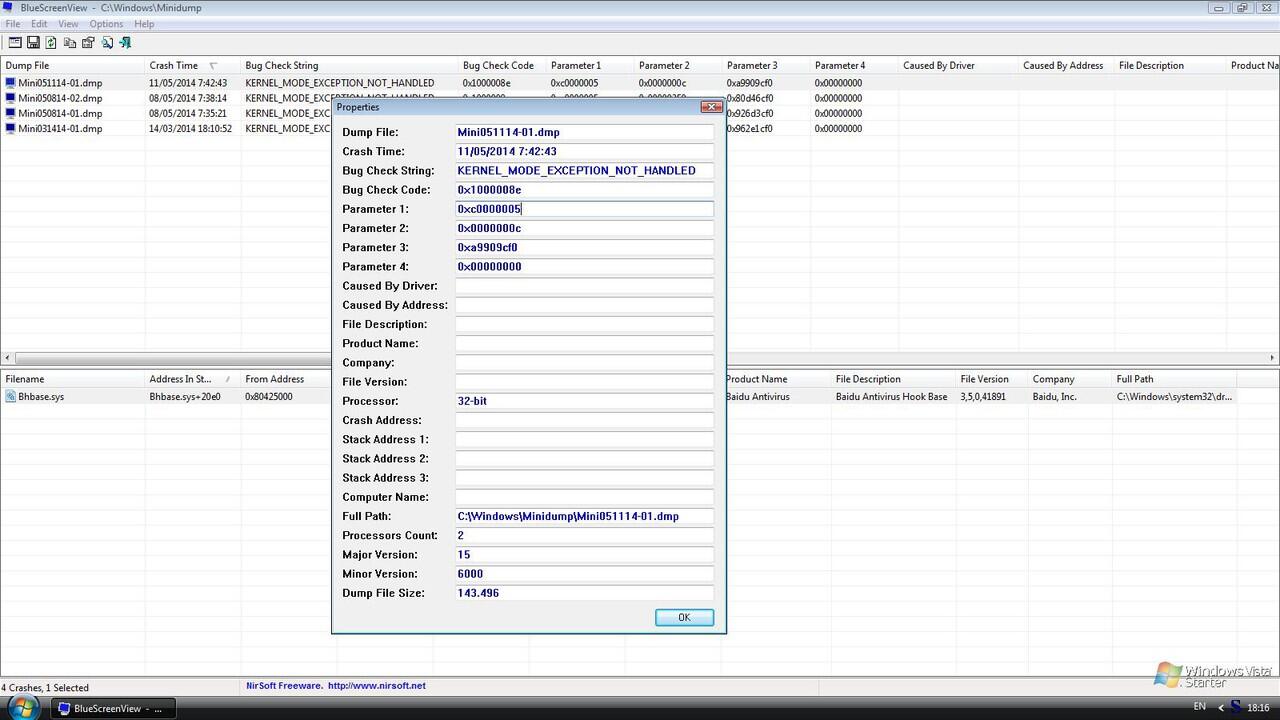This screenshot has height=720, width=1280.
Task: Switch to BlueScreenView taskbar button
Action: [113, 708]
